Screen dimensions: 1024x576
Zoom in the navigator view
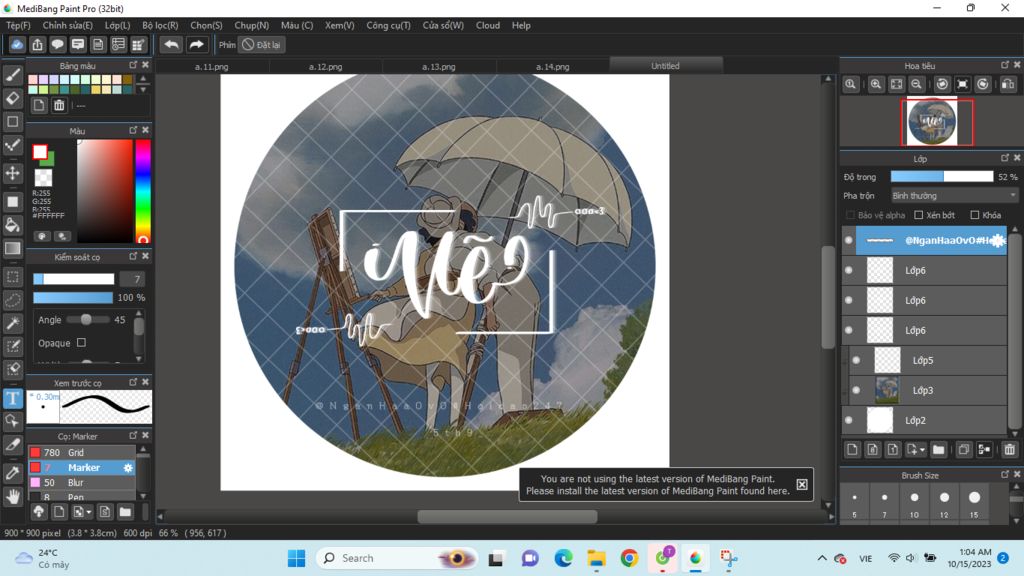875,84
